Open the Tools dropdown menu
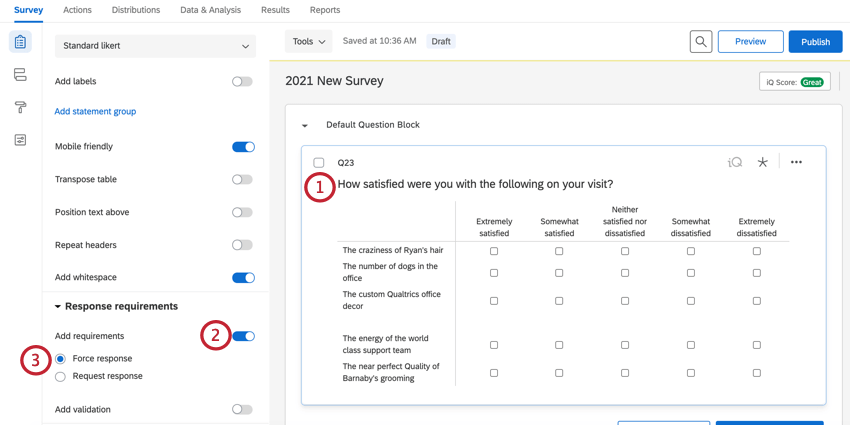Image resolution: width=850 pixels, height=425 pixels. [308, 42]
